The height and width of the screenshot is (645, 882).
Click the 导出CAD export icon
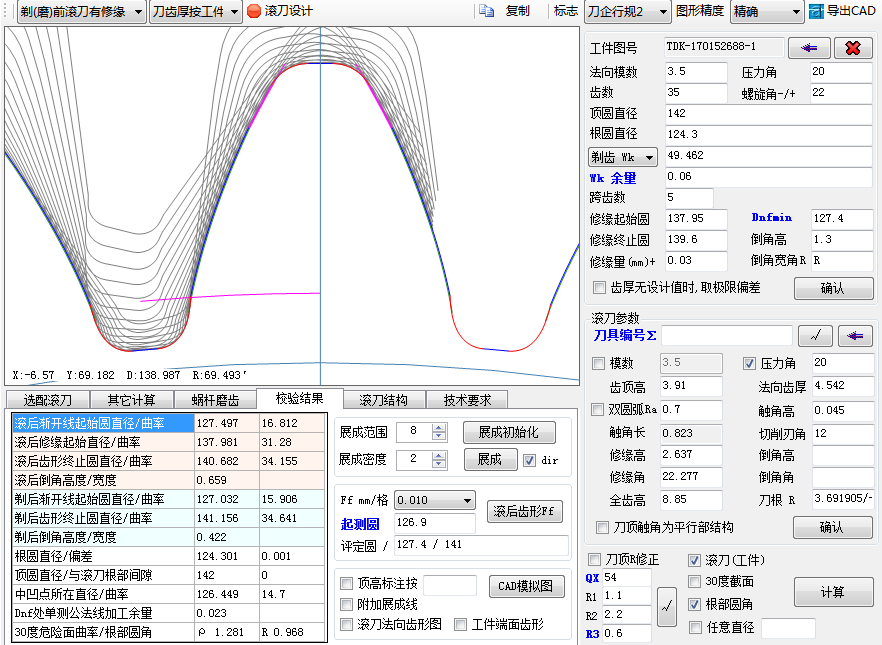816,11
